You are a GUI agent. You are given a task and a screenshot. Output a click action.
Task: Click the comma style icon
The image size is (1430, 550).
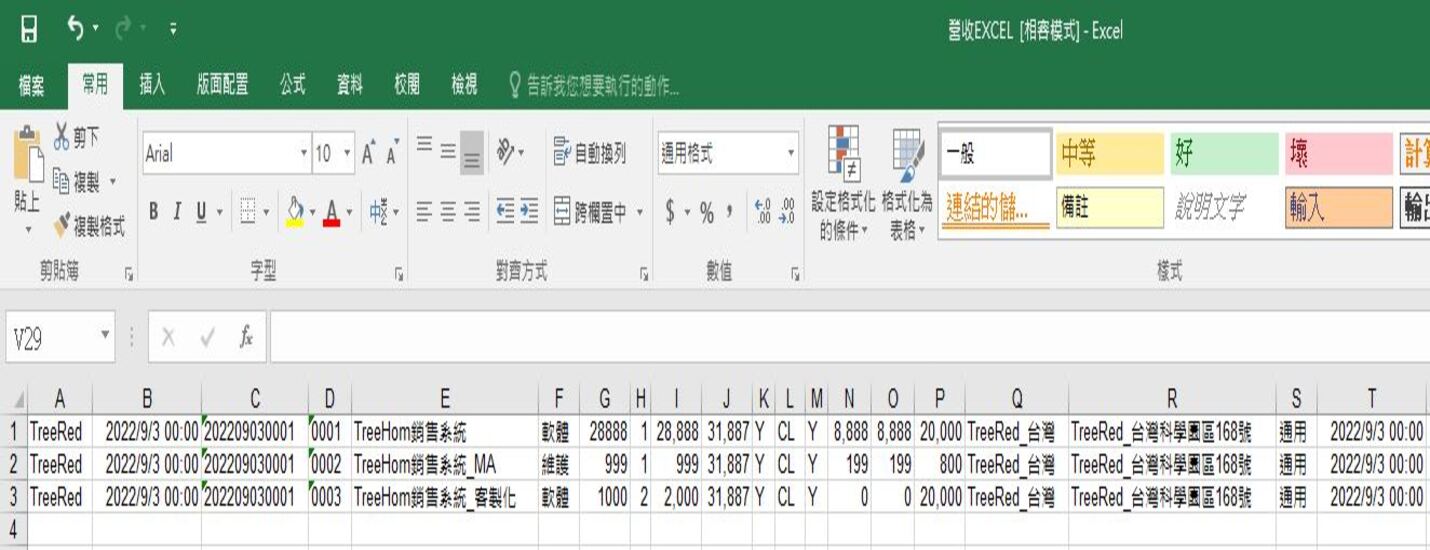[730, 212]
